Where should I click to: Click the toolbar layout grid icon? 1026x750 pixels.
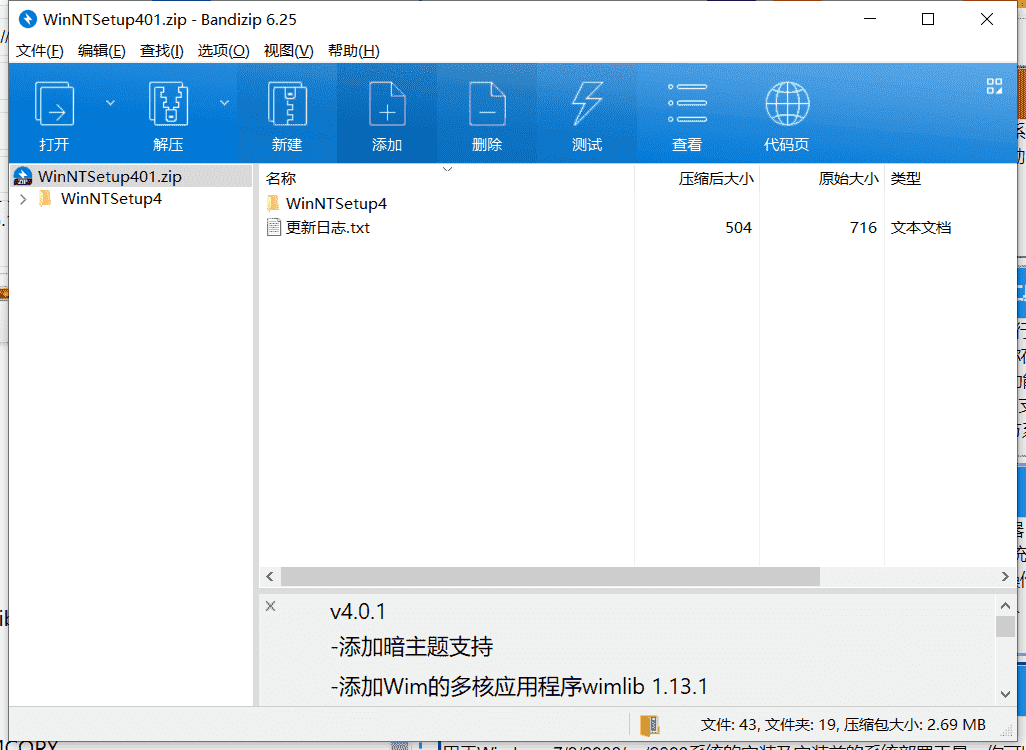(x=994, y=86)
